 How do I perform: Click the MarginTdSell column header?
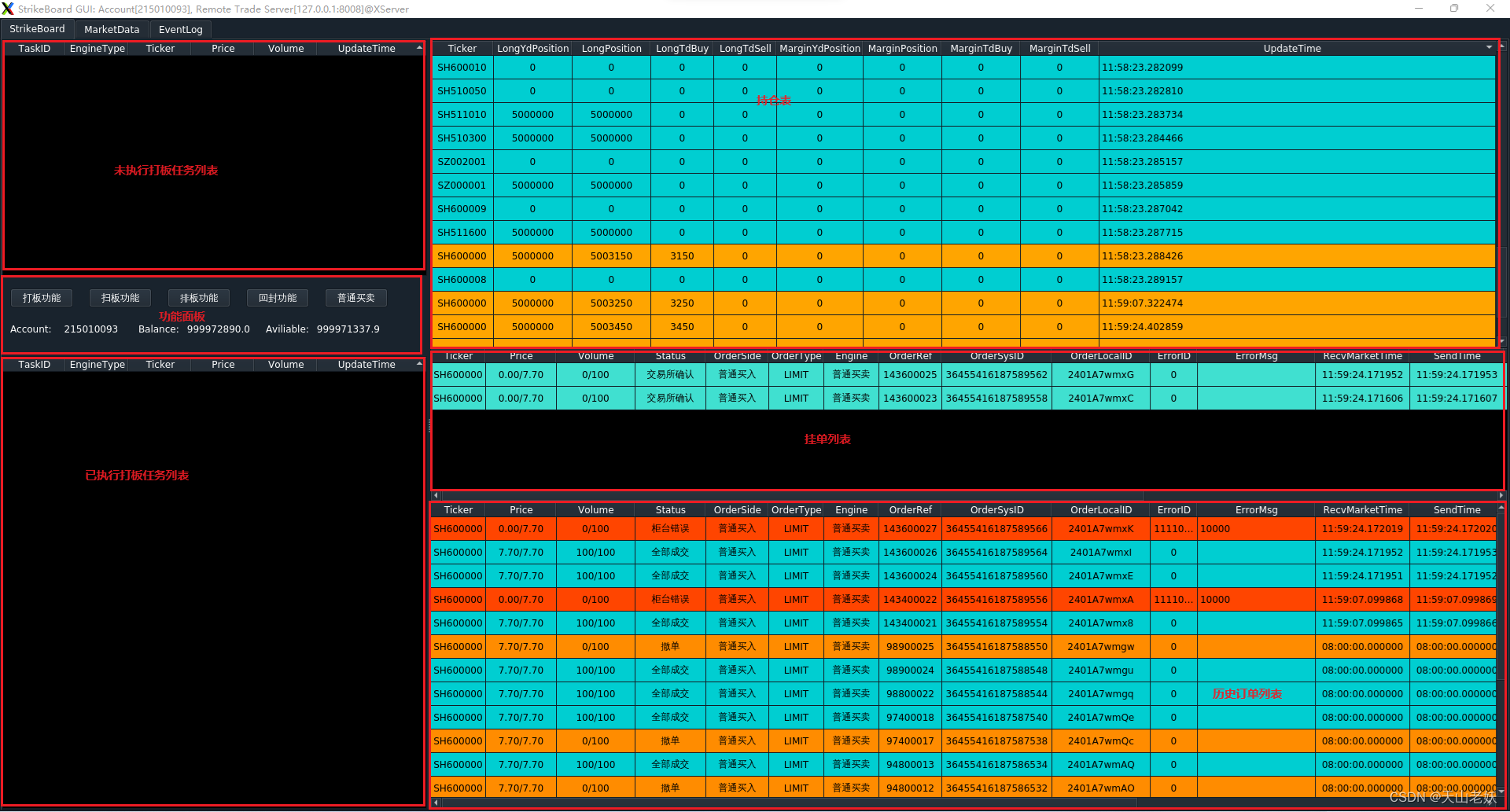pyautogui.click(x=1059, y=48)
